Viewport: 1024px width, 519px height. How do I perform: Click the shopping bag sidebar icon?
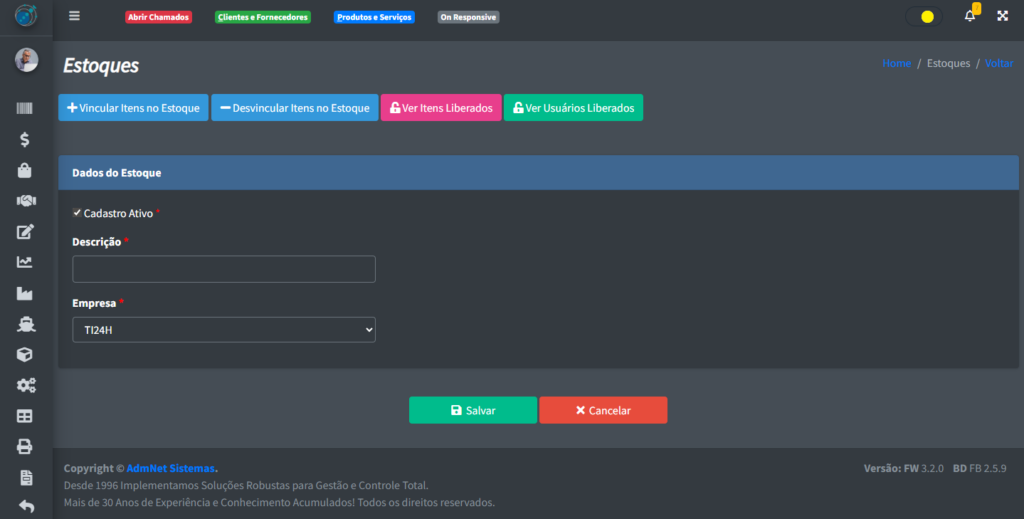tap(25, 171)
